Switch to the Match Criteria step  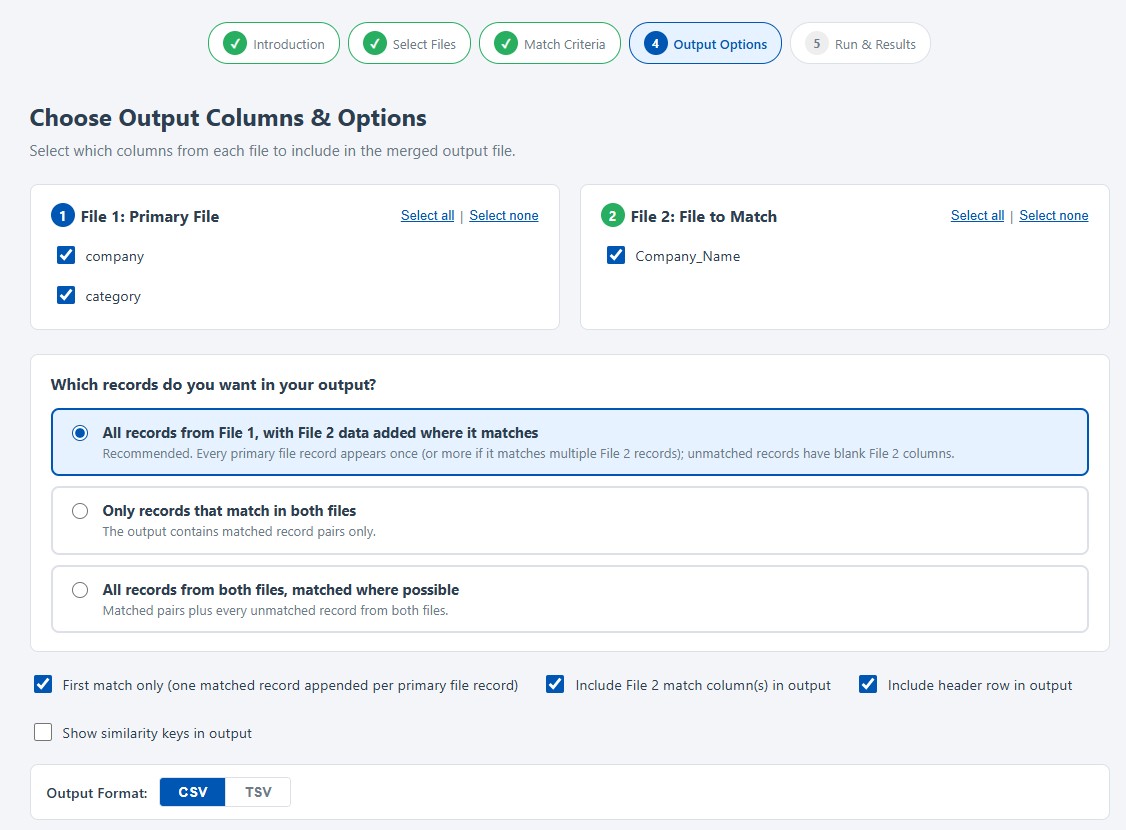click(549, 44)
